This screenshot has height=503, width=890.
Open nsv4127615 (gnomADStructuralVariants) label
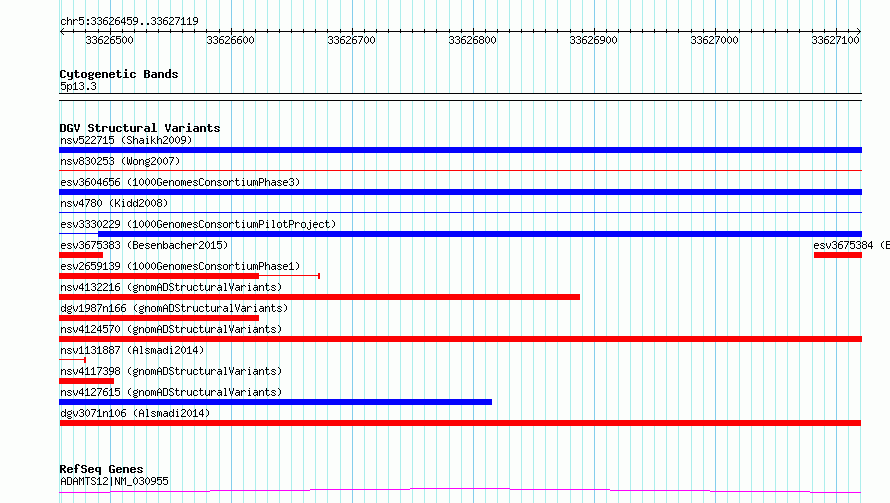click(171, 392)
